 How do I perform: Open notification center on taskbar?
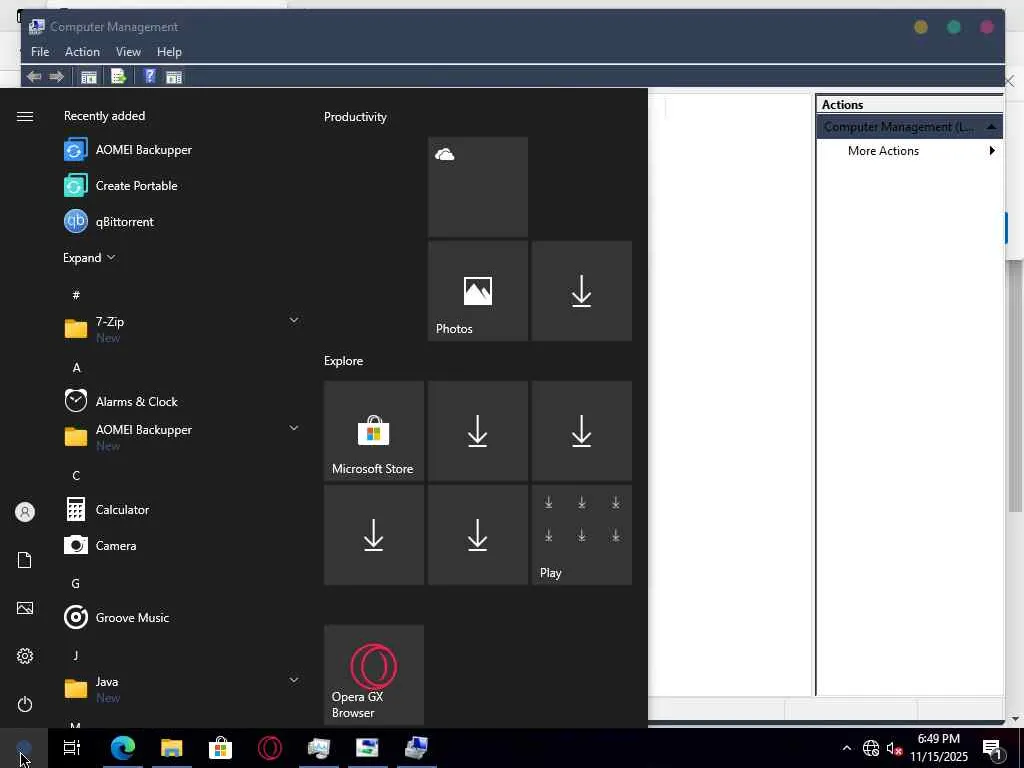(x=992, y=748)
